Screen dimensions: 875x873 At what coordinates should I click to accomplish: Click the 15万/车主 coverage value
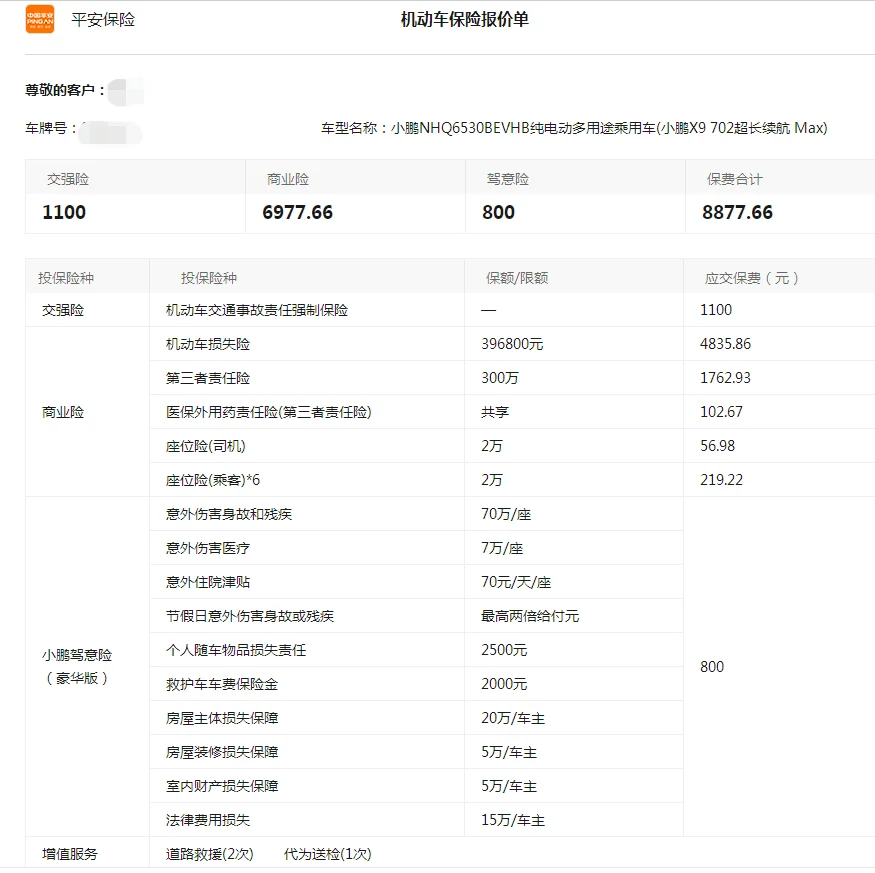click(x=513, y=821)
